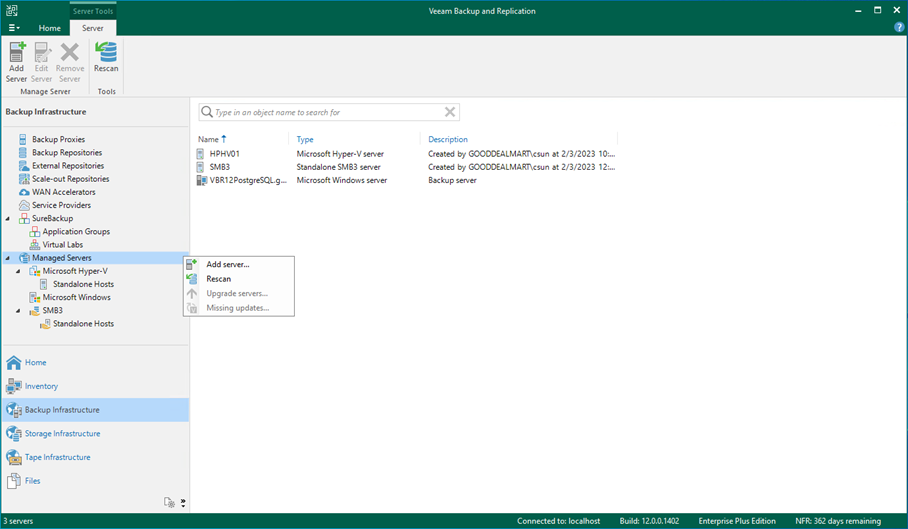Select Virtual Labs in the tree
The image size is (908, 529).
tap(63, 244)
